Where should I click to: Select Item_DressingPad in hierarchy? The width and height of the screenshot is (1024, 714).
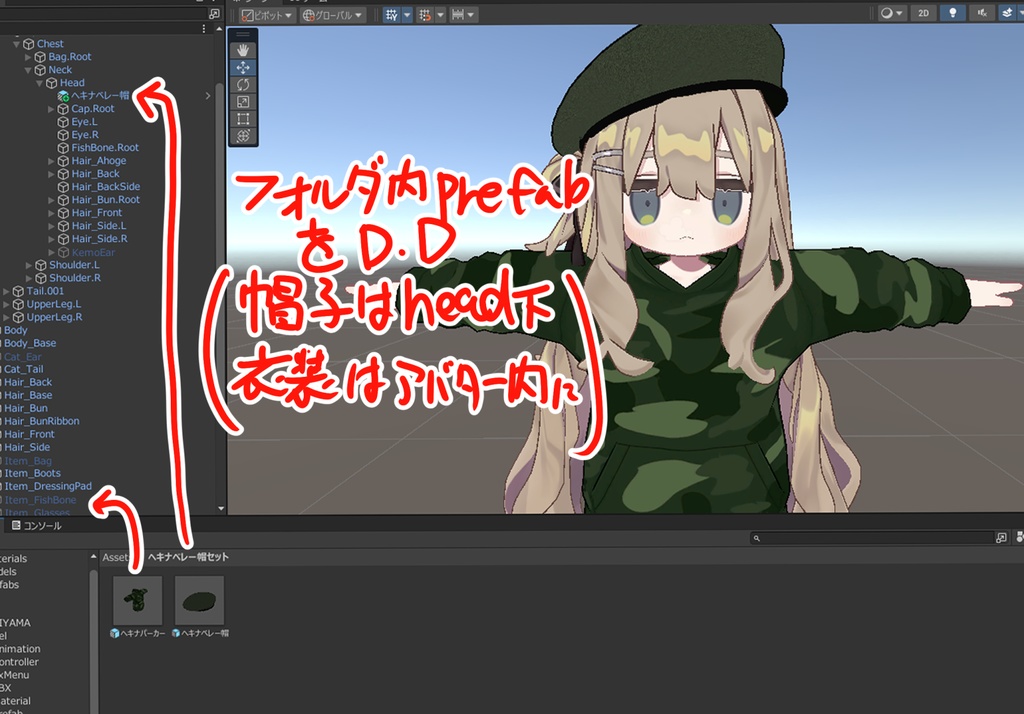click(x=48, y=486)
